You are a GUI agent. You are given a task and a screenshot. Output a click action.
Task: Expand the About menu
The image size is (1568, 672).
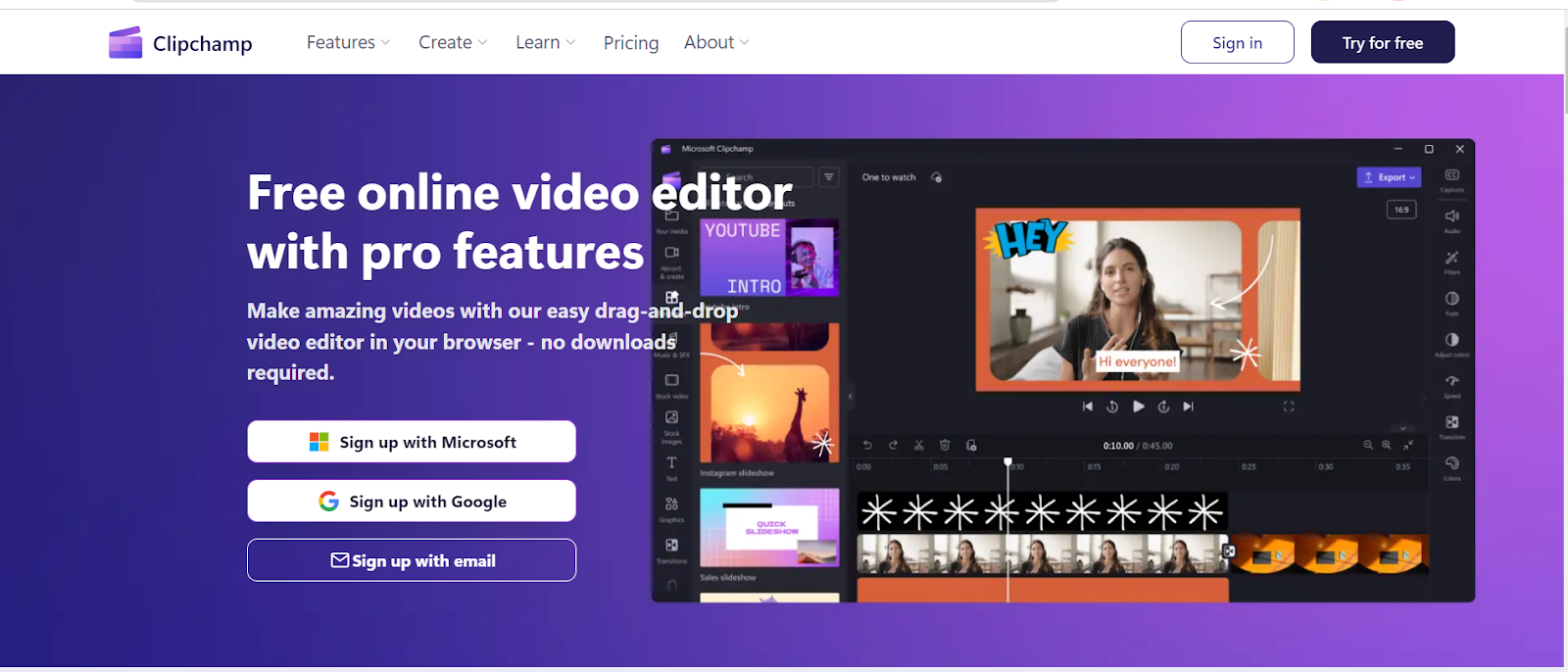point(716,42)
